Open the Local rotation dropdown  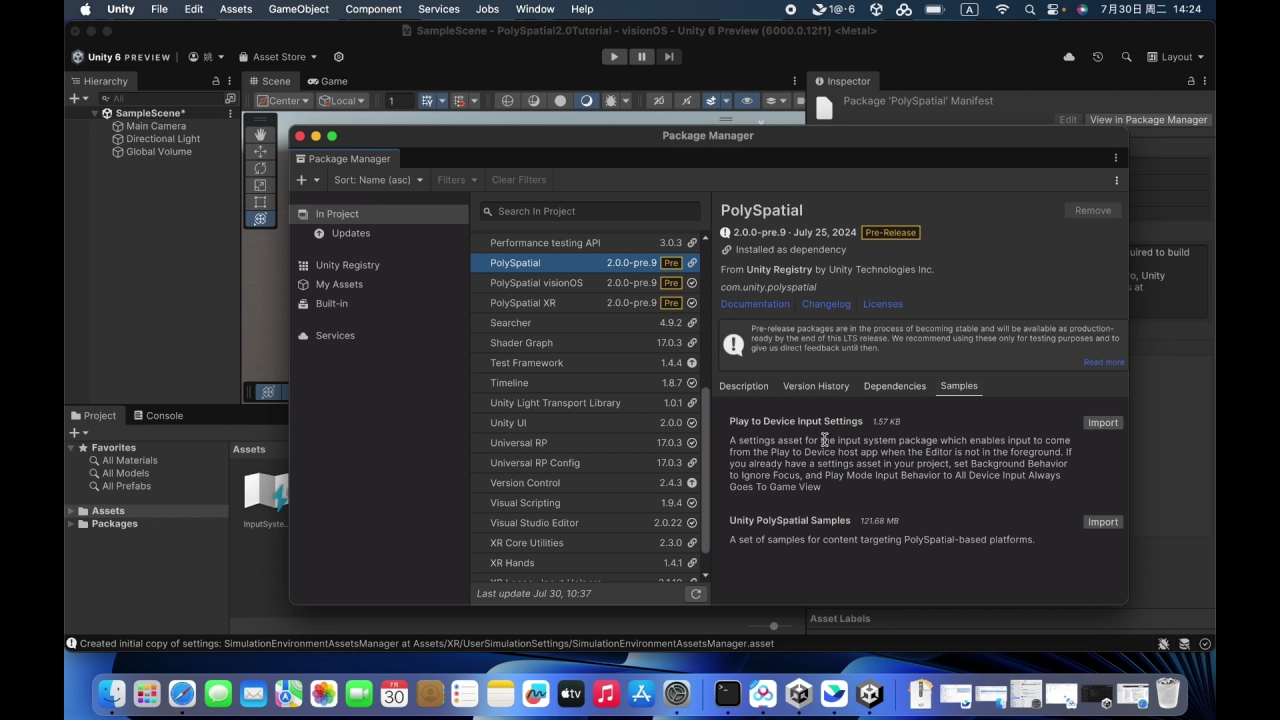[x=342, y=100]
